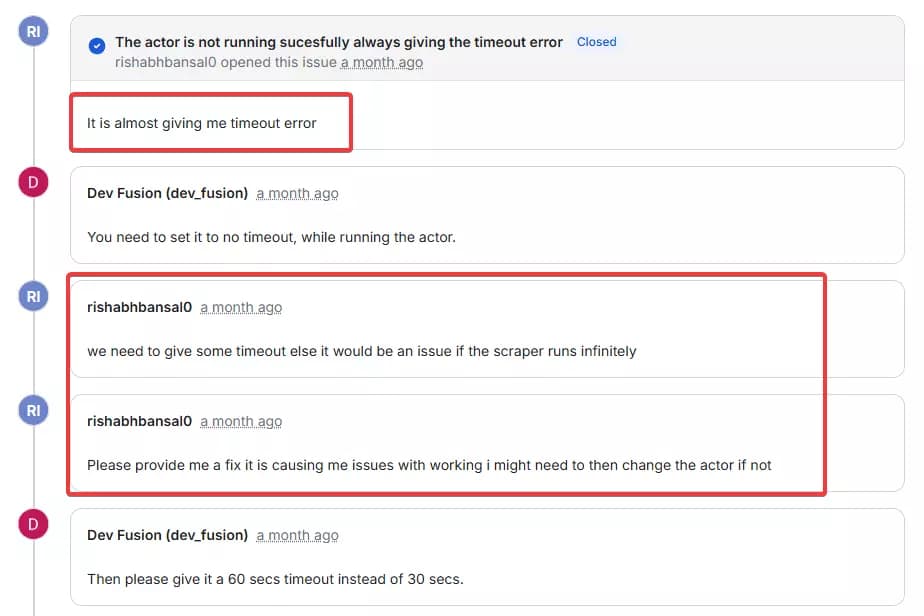
Task: Click the blue Closed status badge
Action: [596, 42]
